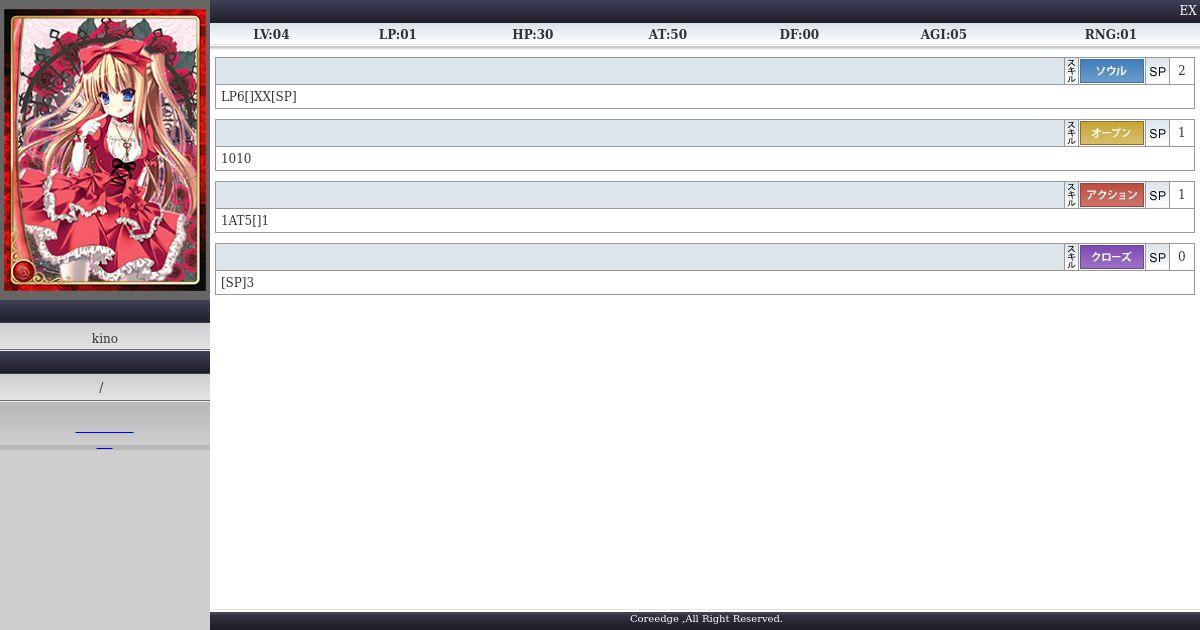Click the SP icon in the クローズ row
Screen dimensions: 1200x630
[x=1157, y=257]
